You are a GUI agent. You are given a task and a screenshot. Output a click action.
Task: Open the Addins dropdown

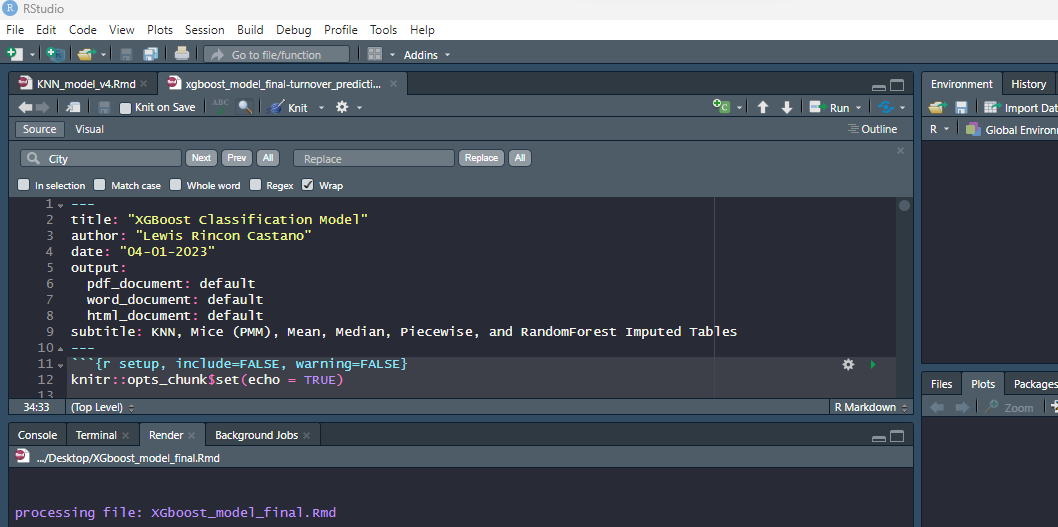click(426, 55)
